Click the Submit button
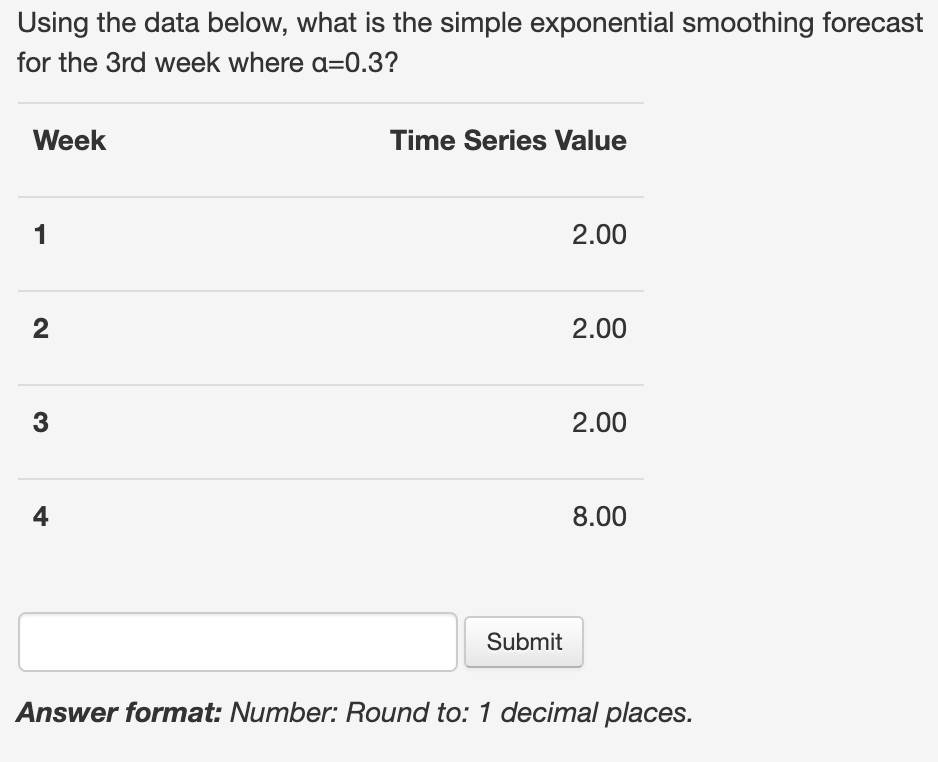Viewport: 938px width, 762px height. 523,641
